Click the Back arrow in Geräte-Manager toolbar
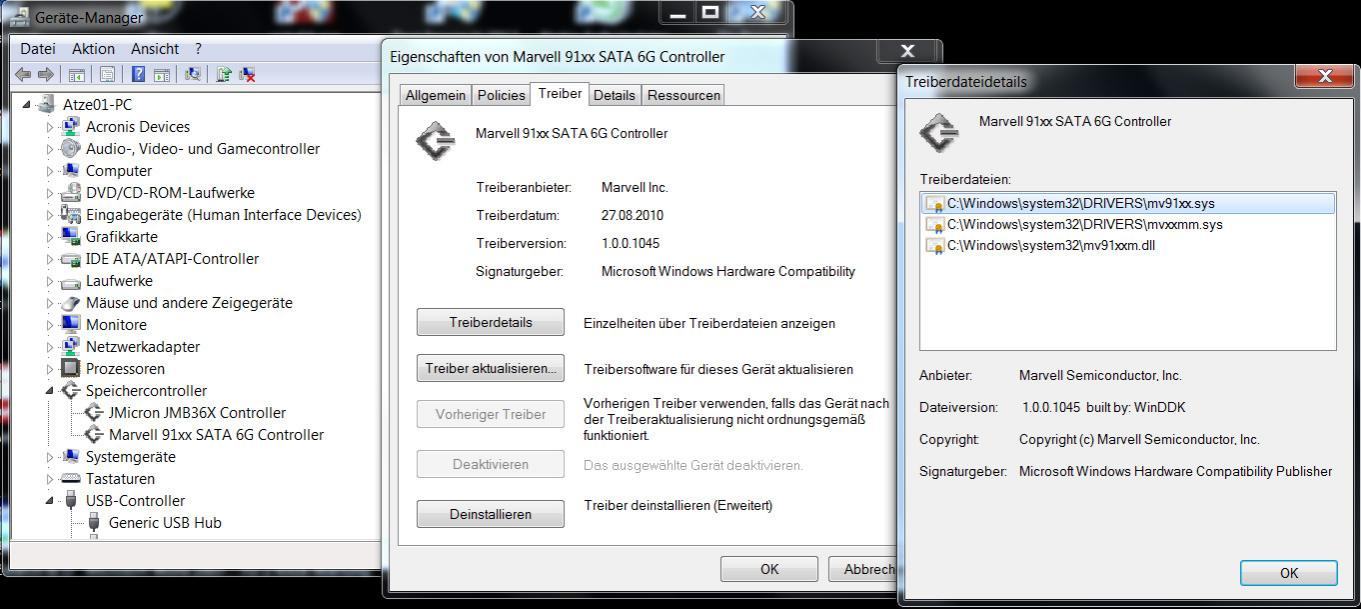This screenshot has height=609, width=1361. pos(22,74)
